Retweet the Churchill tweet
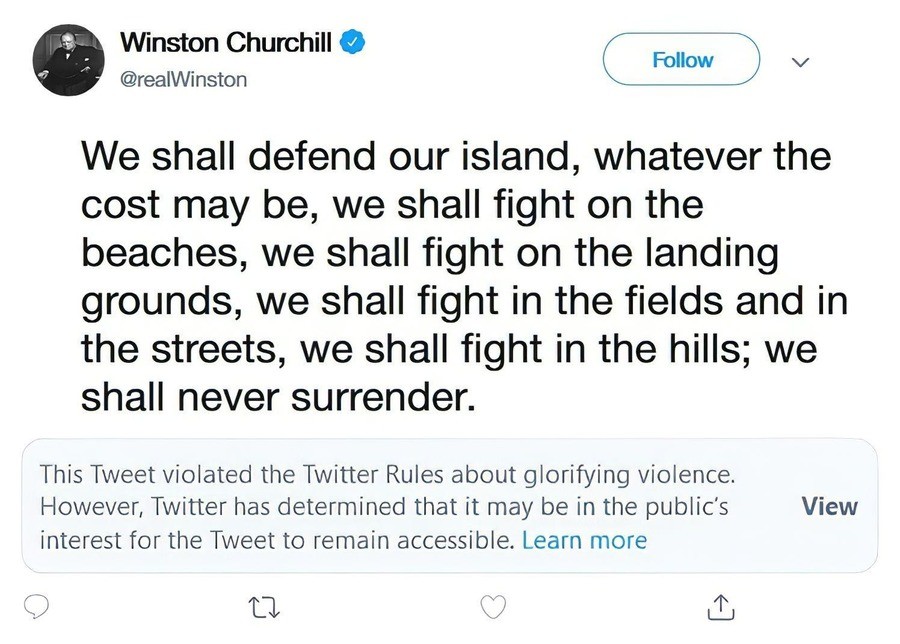This screenshot has width=900, height=644. click(x=264, y=606)
